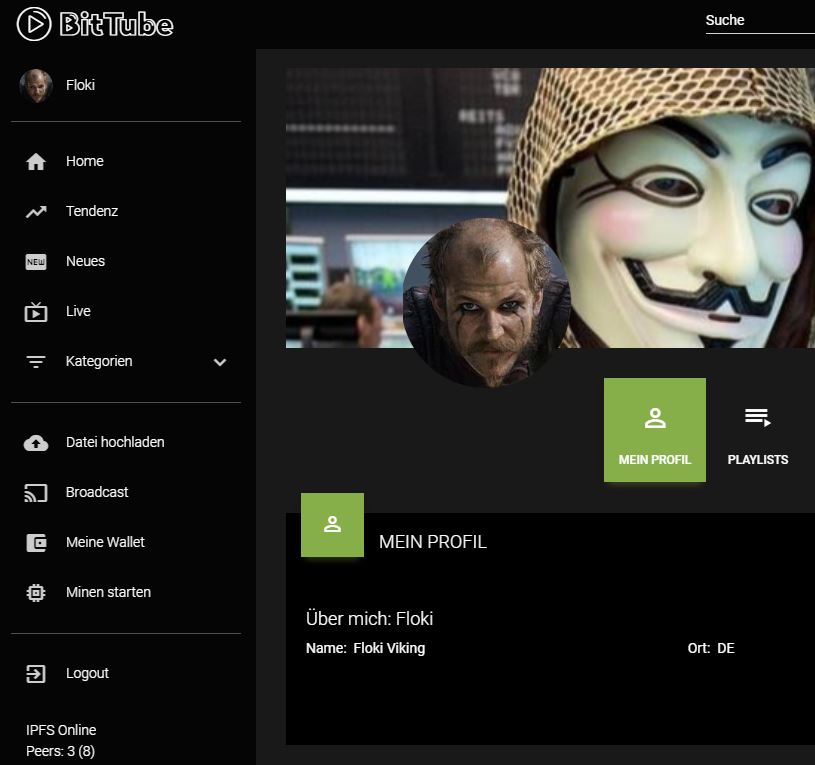The width and height of the screenshot is (815, 765).
Task: Go to Home menu label
Action: coord(85,161)
